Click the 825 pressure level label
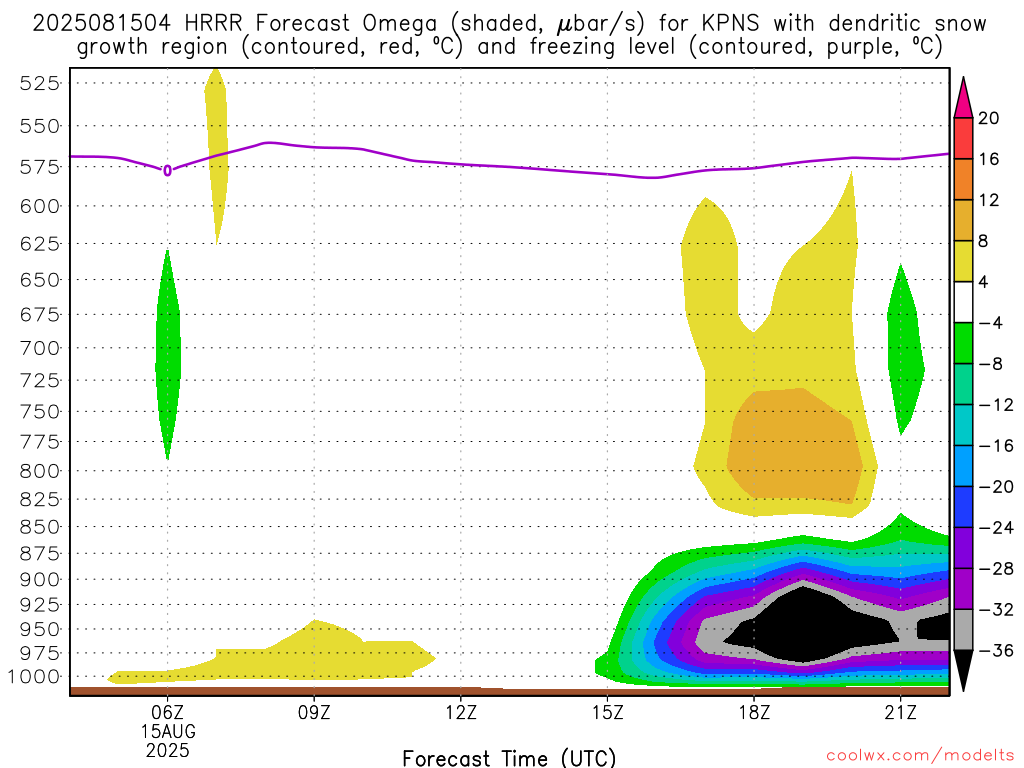Screen dimensions: 1024x768 [x=39, y=500]
